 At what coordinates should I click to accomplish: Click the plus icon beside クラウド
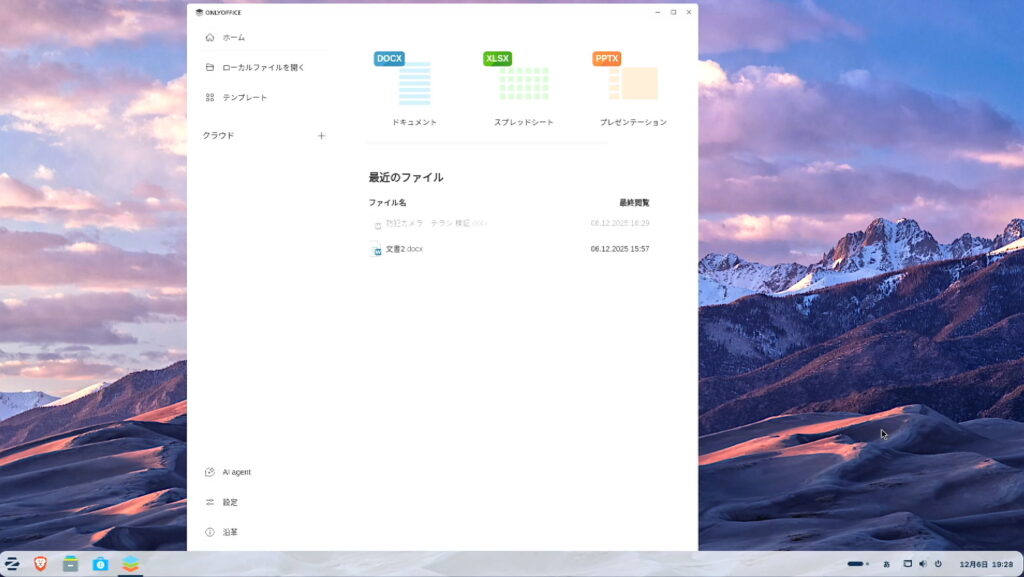coord(321,136)
